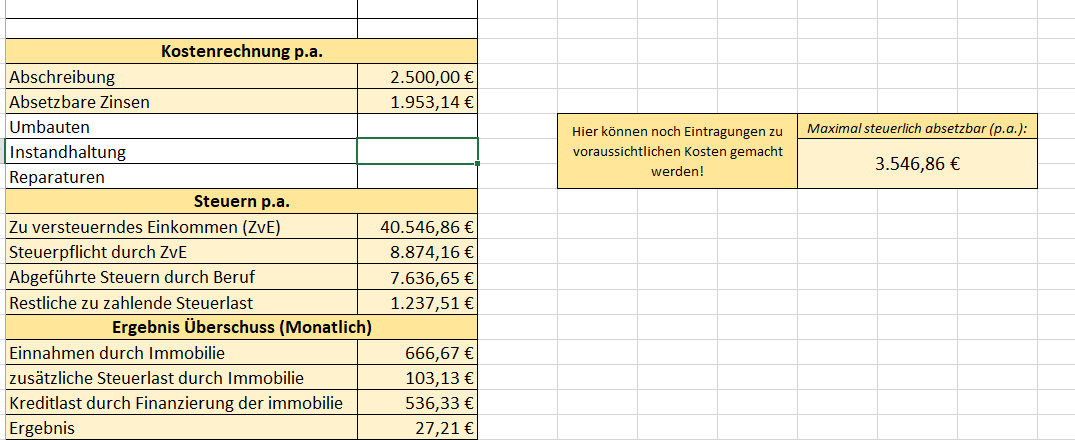The image size is (1075, 440).
Task: Click the Abschreibung value 2.500,00 €
Action: pyautogui.click(x=417, y=77)
